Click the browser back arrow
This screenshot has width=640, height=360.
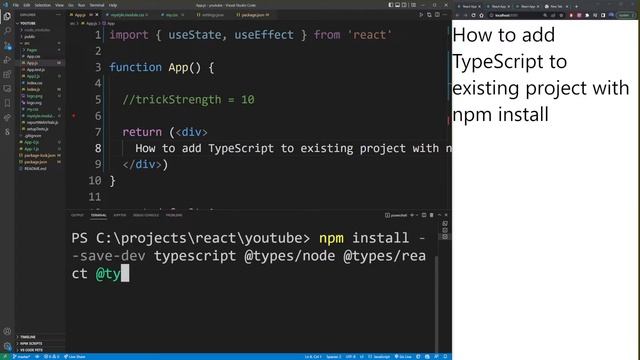[x=458, y=15]
